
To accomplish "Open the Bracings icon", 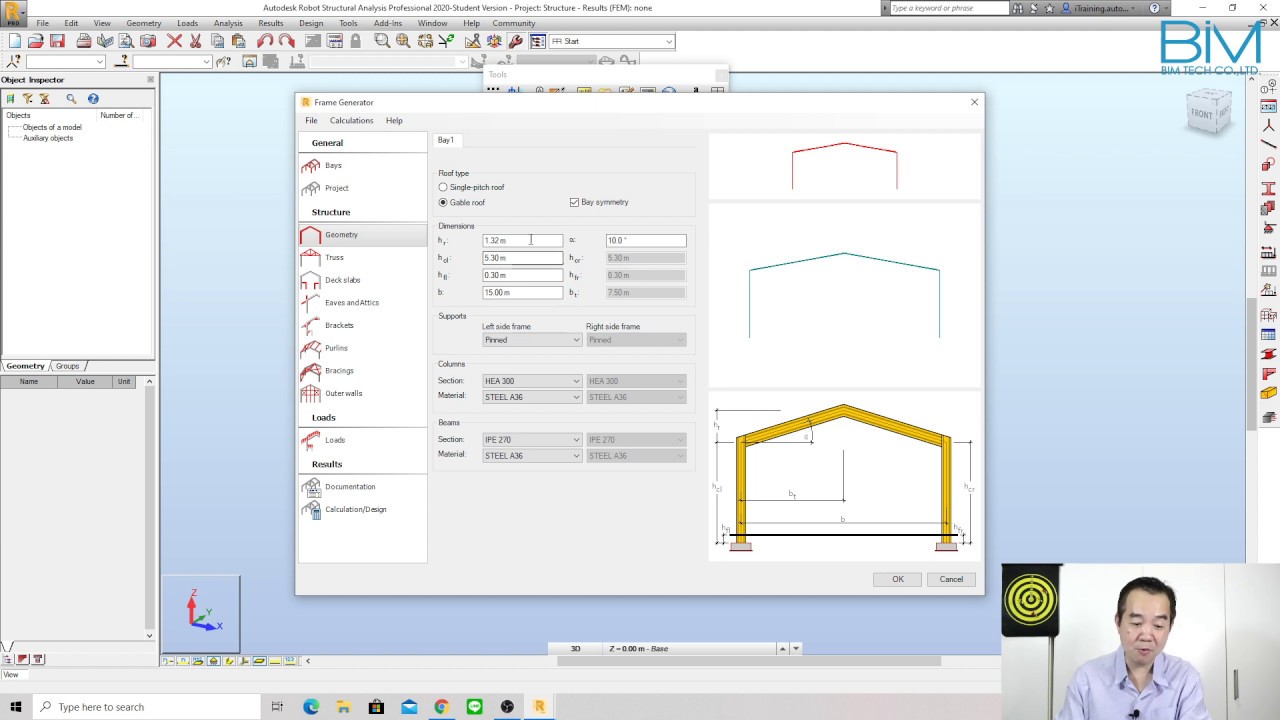I will 311,371.
